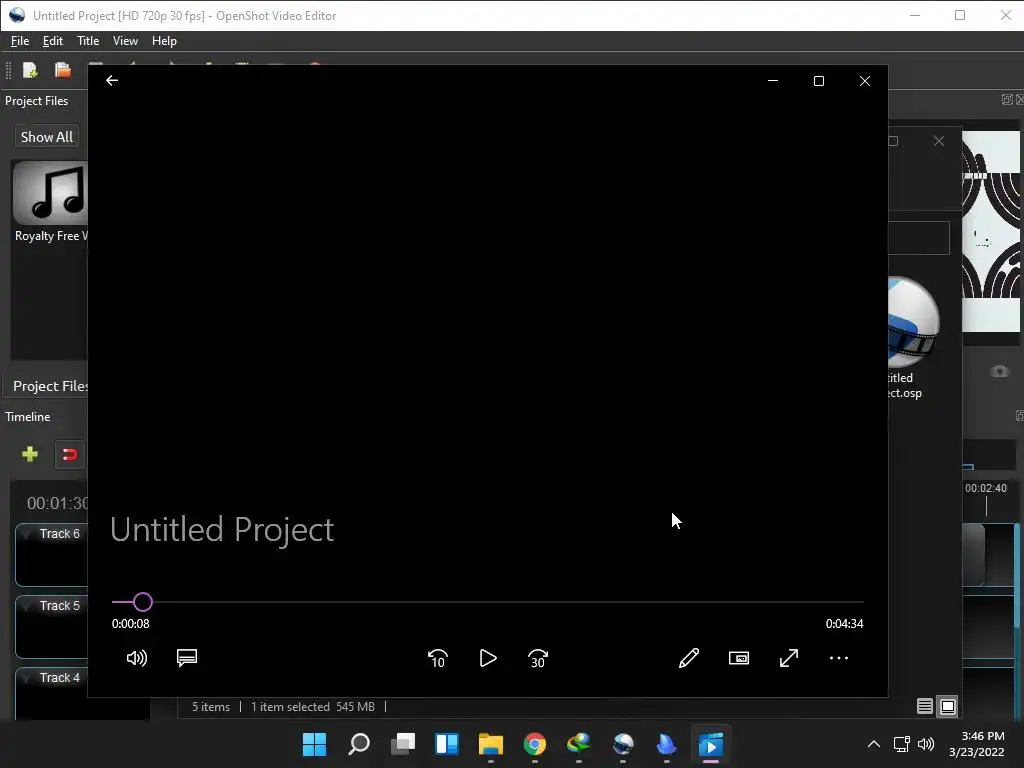Switch player to mini view

[x=739, y=658]
